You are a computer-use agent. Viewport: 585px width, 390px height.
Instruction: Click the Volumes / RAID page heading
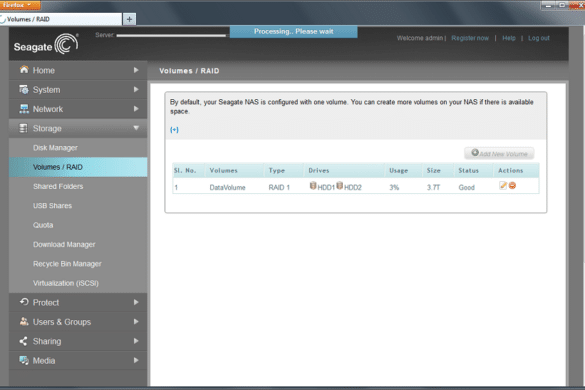click(189, 71)
